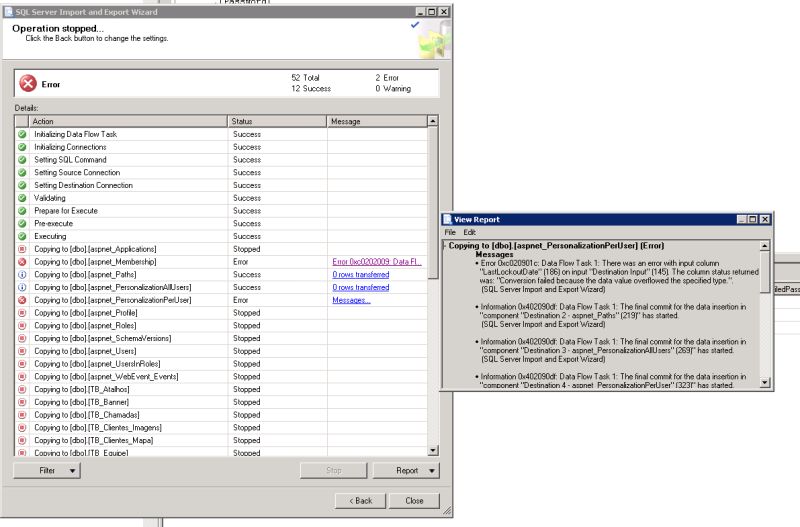Sort details by the Status column header
Image resolution: width=800 pixels, height=527 pixels.
pos(277,121)
